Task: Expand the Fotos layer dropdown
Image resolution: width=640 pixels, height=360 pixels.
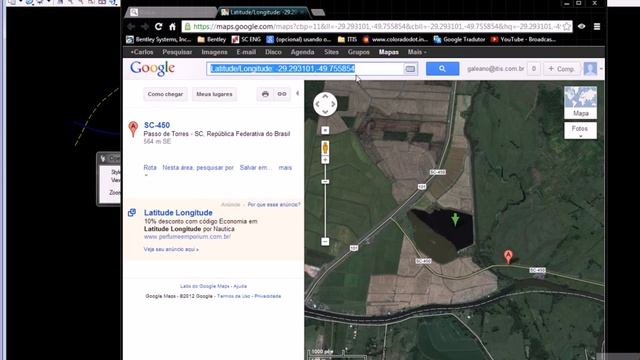Action: pos(580,131)
